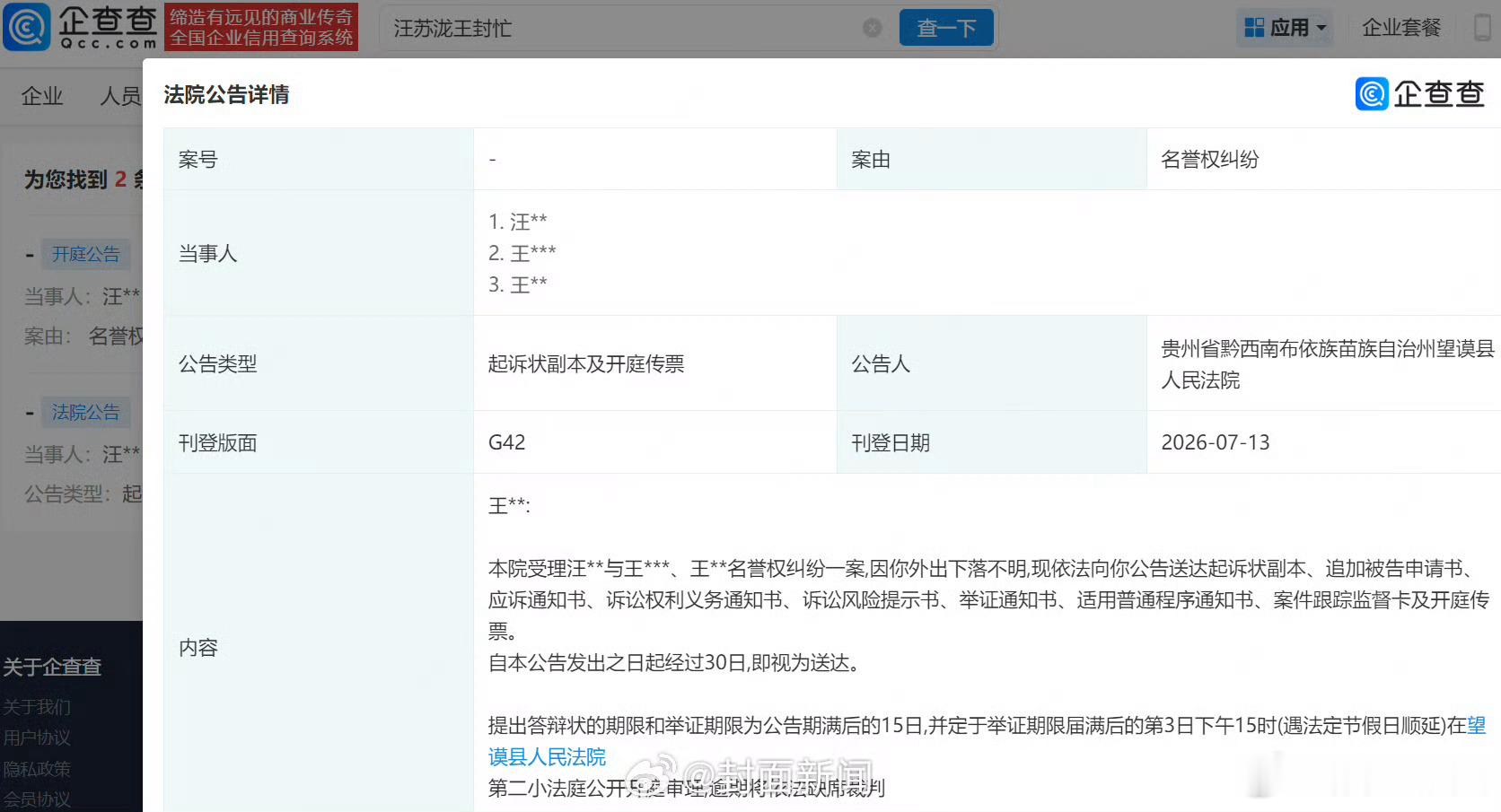Image resolution: width=1501 pixels, height=812 pixels.
Task: Click the third party 3. 王**
Action: point(518,284)
